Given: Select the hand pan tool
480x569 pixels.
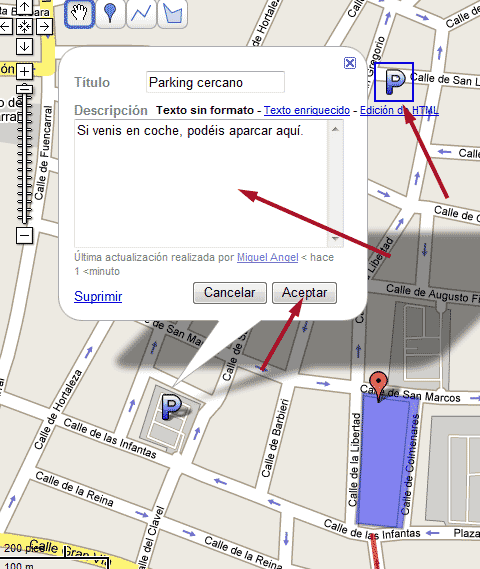Looking at the screenshot, I should point(79,14).
